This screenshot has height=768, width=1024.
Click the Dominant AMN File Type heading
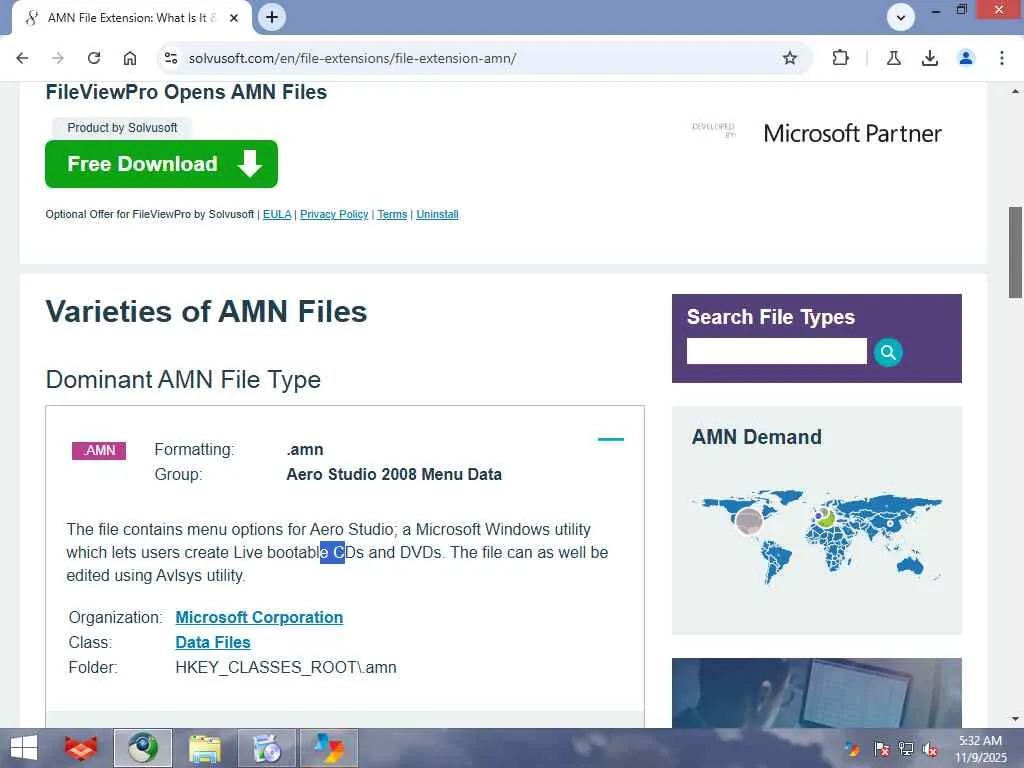(183, 379)
